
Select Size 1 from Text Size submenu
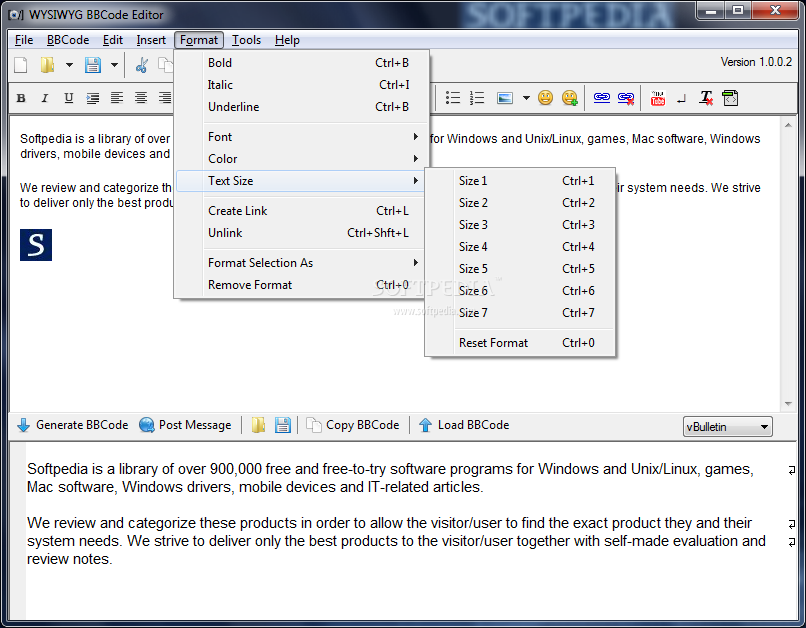click(520, 181)
